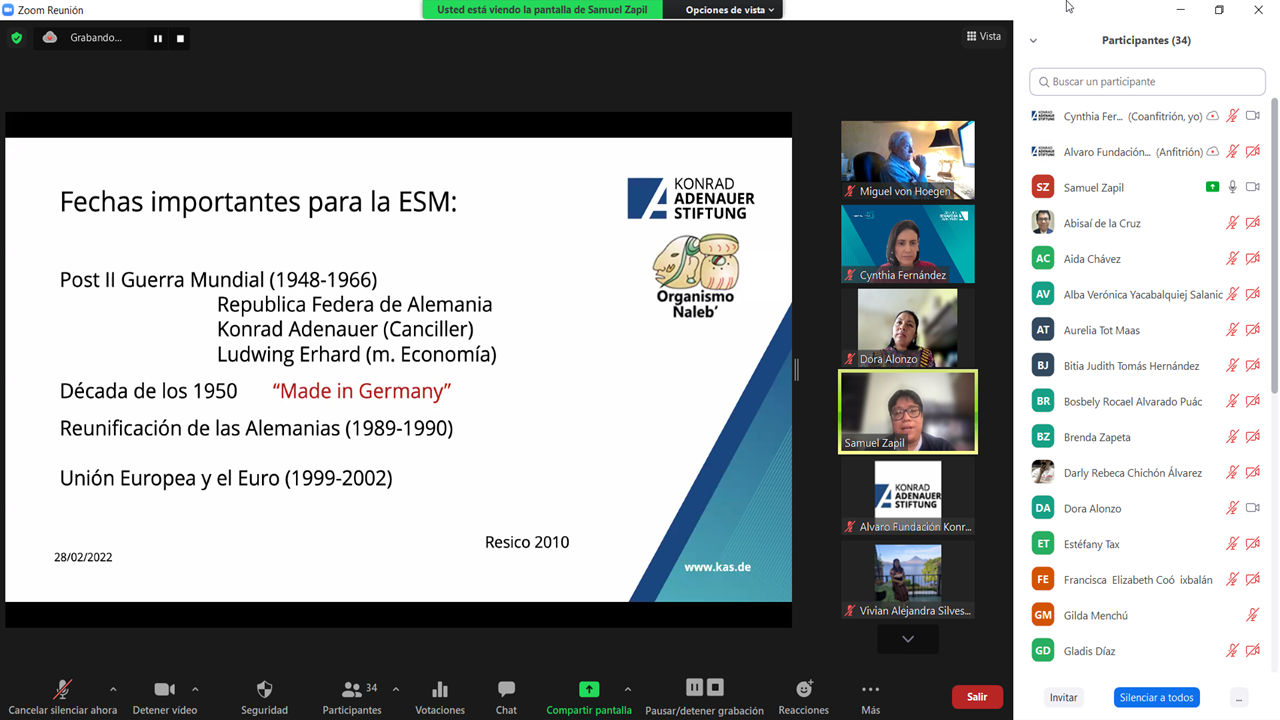Viewport: 1280px width, 720px height.
Task: Open the Reacciones emoji icon
Action: (x=803, y=690)
